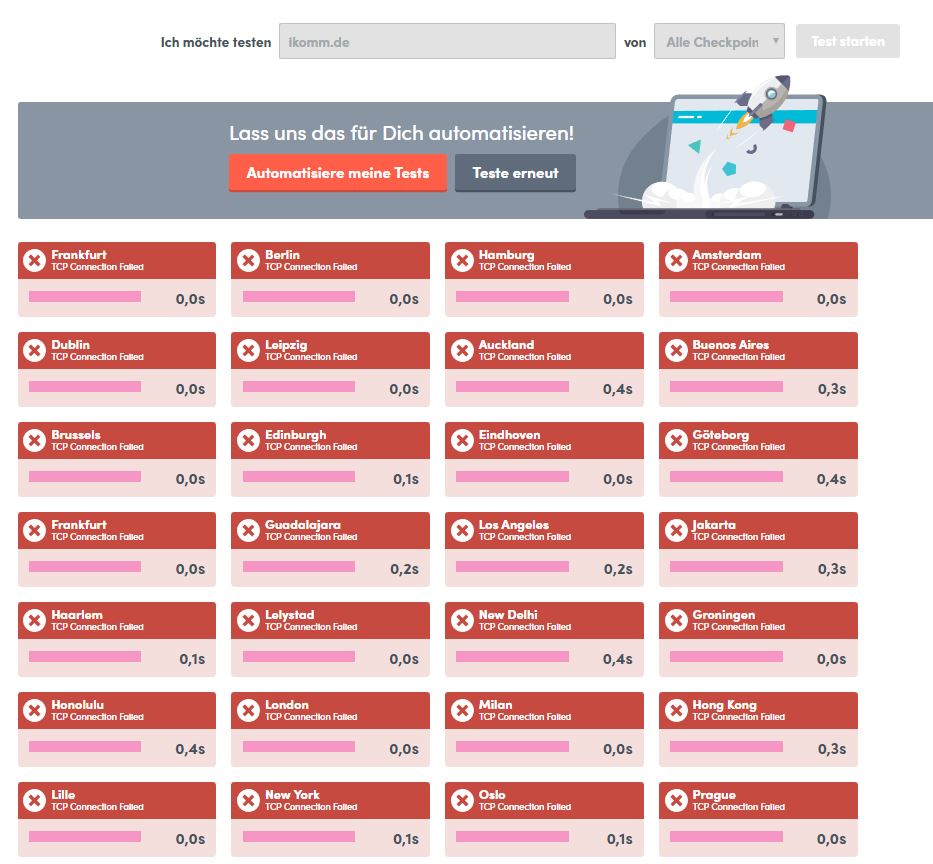The height and width of the screenshot is (864, 933).
Task: Click the X icon on Auckland card
Action: (x=462, y=351)
